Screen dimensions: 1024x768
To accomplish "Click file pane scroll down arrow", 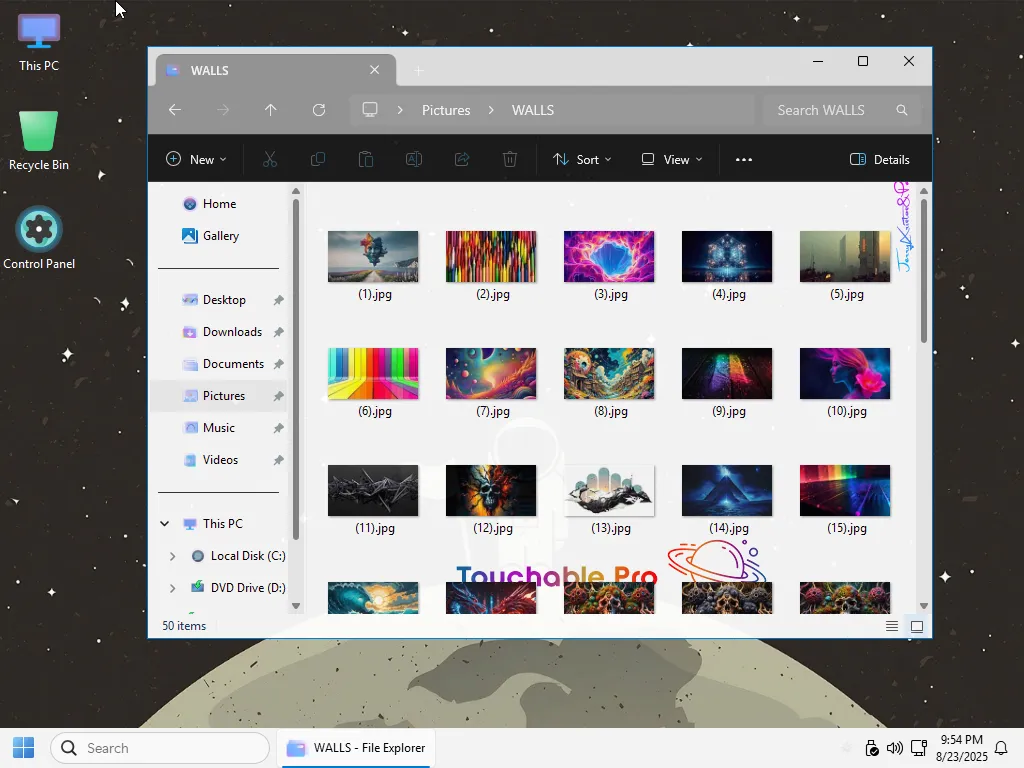I will pyautogui.click(x=923, y=606).
